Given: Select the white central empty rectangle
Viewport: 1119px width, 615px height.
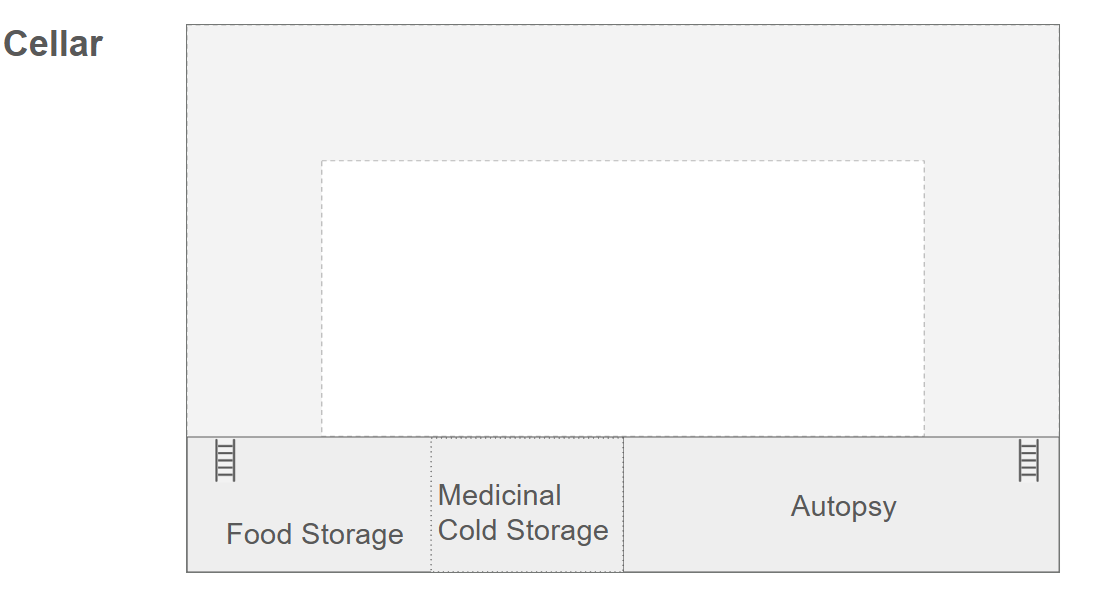Looking at the screenshot, I should (x=622, y=298).
